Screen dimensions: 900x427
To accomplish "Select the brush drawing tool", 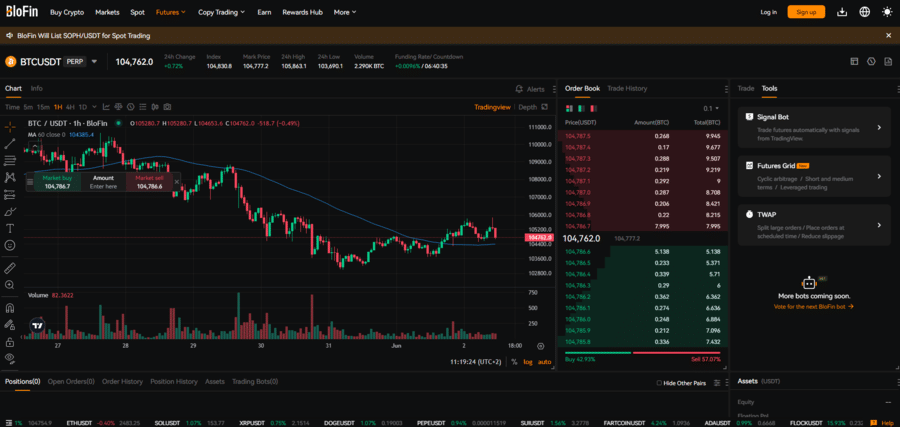I will [x=10, y=211].
